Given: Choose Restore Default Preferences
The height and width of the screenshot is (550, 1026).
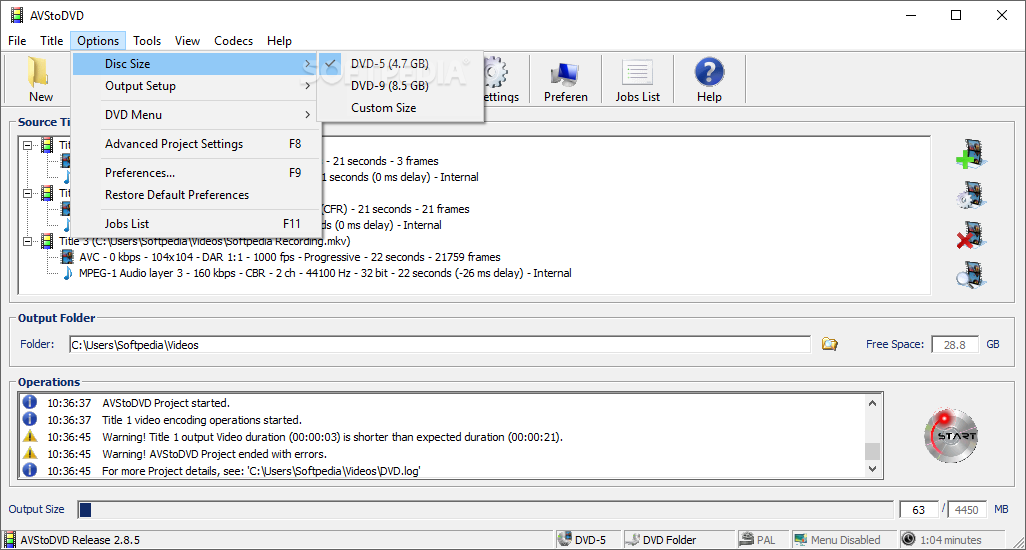Looking at the screenshot, I should pyautogui.click(x=195, y=195).
